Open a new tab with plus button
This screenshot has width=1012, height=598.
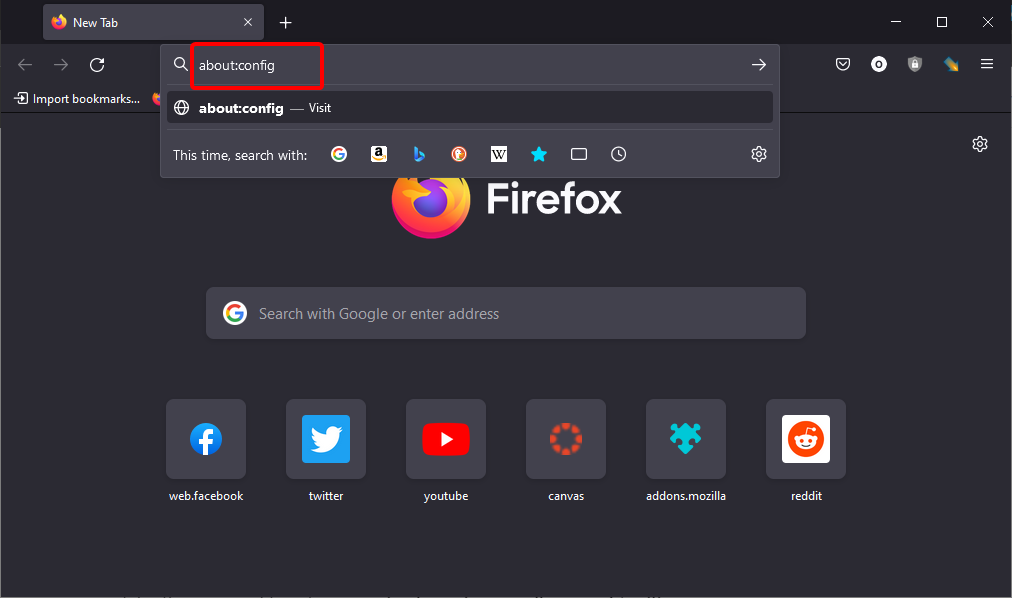coord(285,23)
